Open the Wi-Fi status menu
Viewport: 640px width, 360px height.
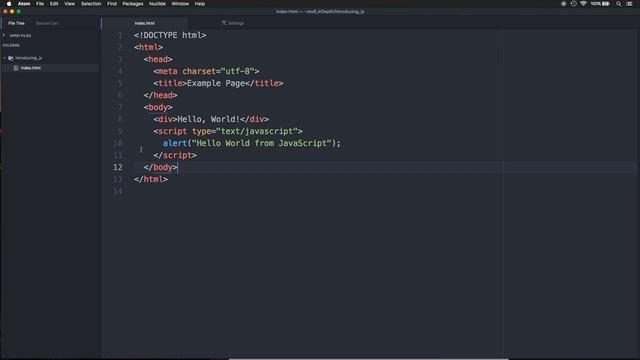583,4
